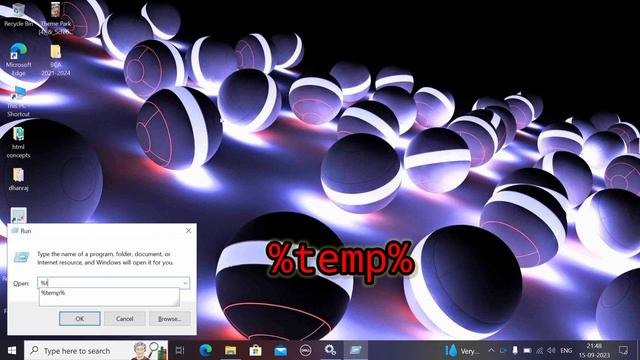Open the clock and date flyout

[594, 351]
